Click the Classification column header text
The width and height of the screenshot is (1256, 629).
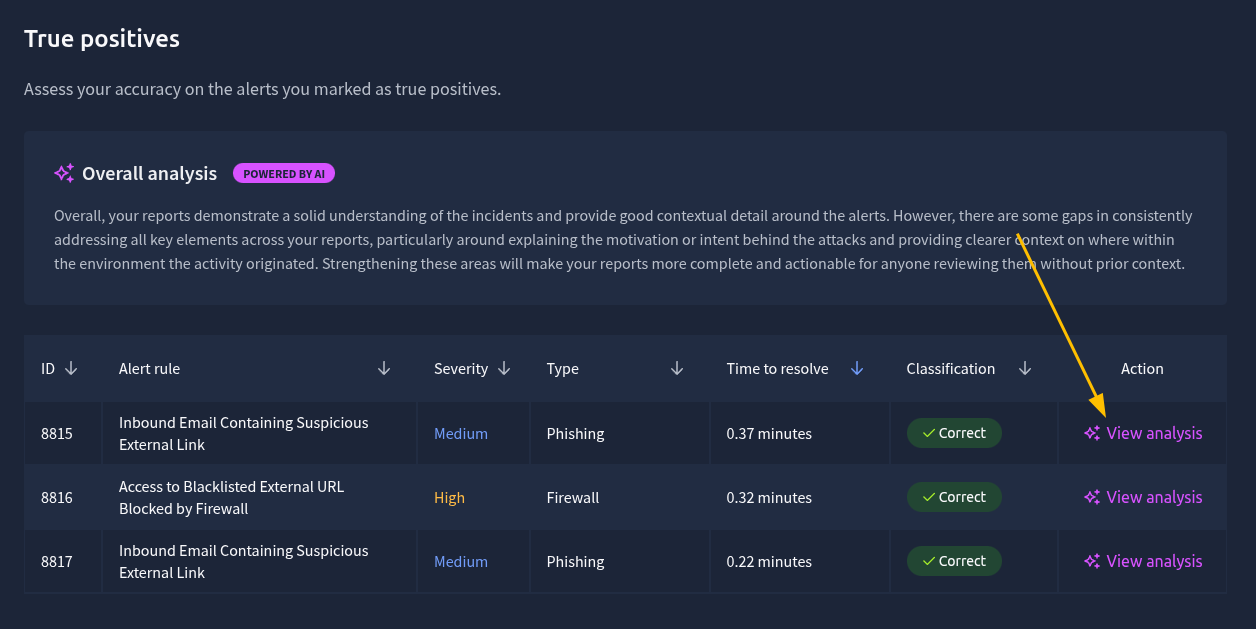click(951, 369)
